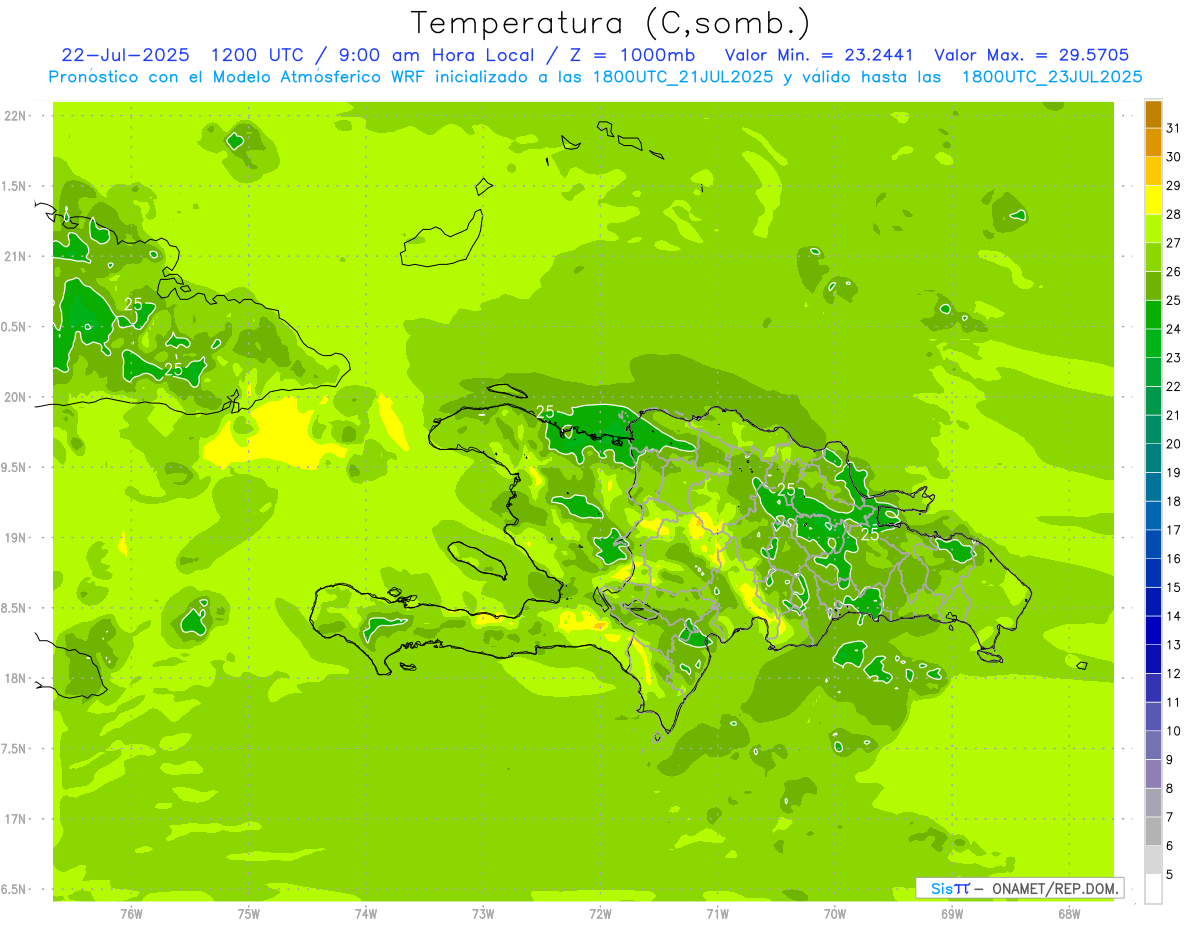This screenshot has height=927, width=1200.
Task: Select the '73W' longitude axis label
Action: (483, 913)
